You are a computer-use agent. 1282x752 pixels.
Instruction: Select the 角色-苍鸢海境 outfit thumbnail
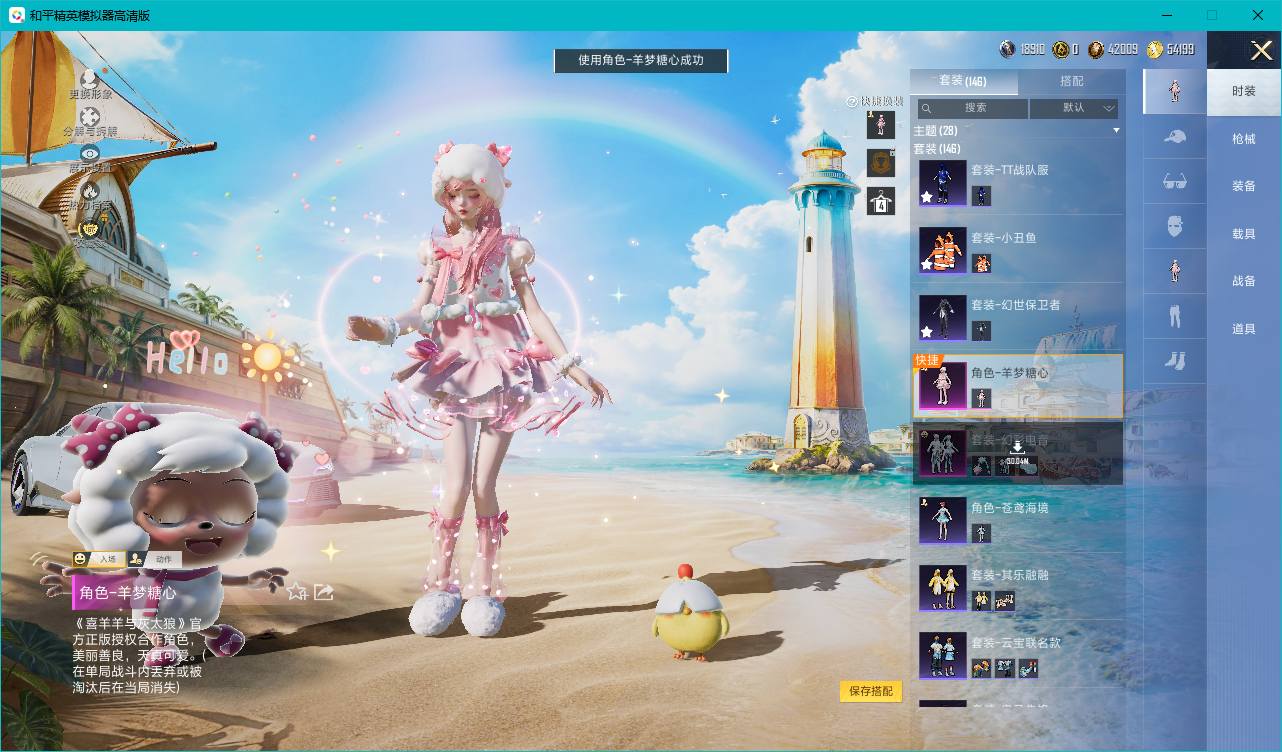pyautogui.click(x=943, y=521)
